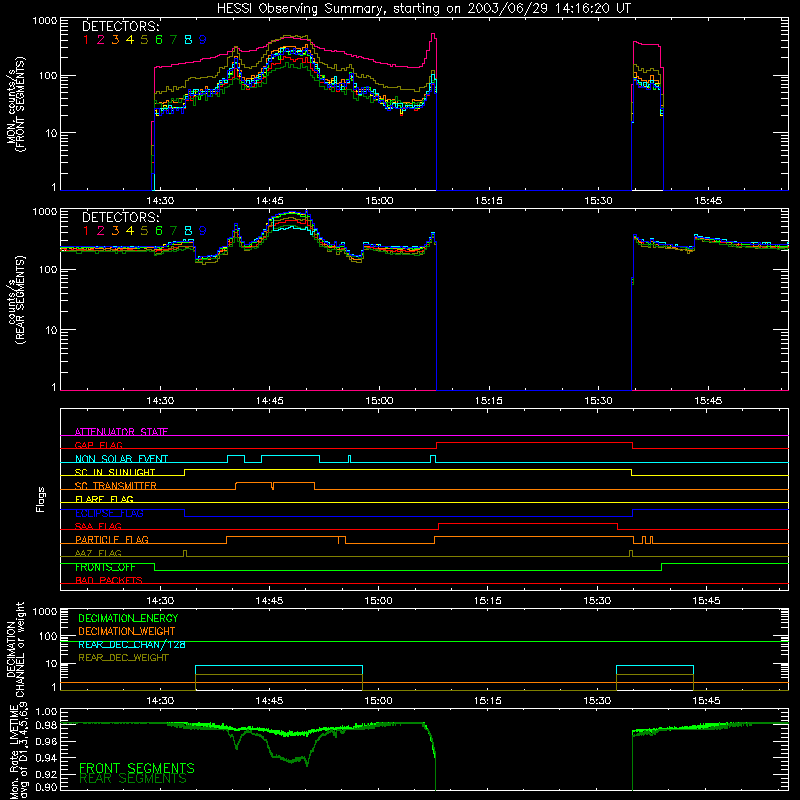Click the FRONTS OFF flag label
Viewport: 800px width, 800px height.
105,567
